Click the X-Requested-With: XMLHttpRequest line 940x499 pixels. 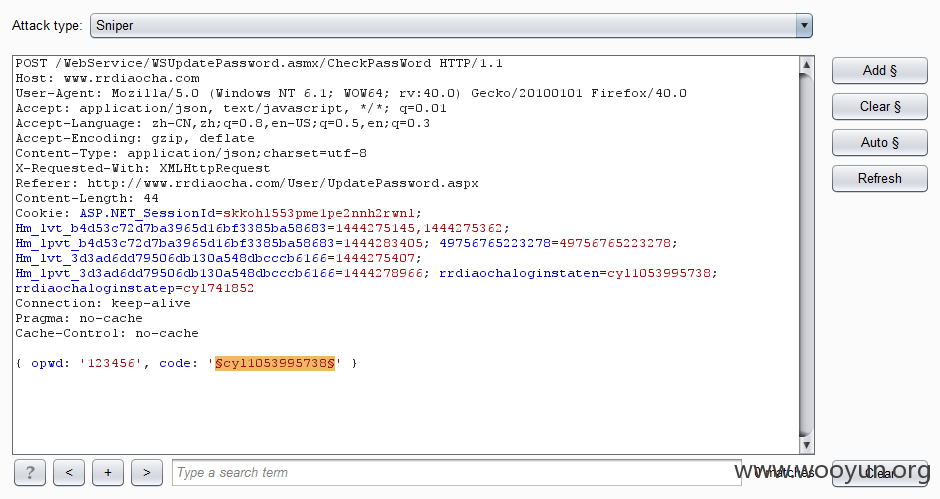tap(143, 169)
